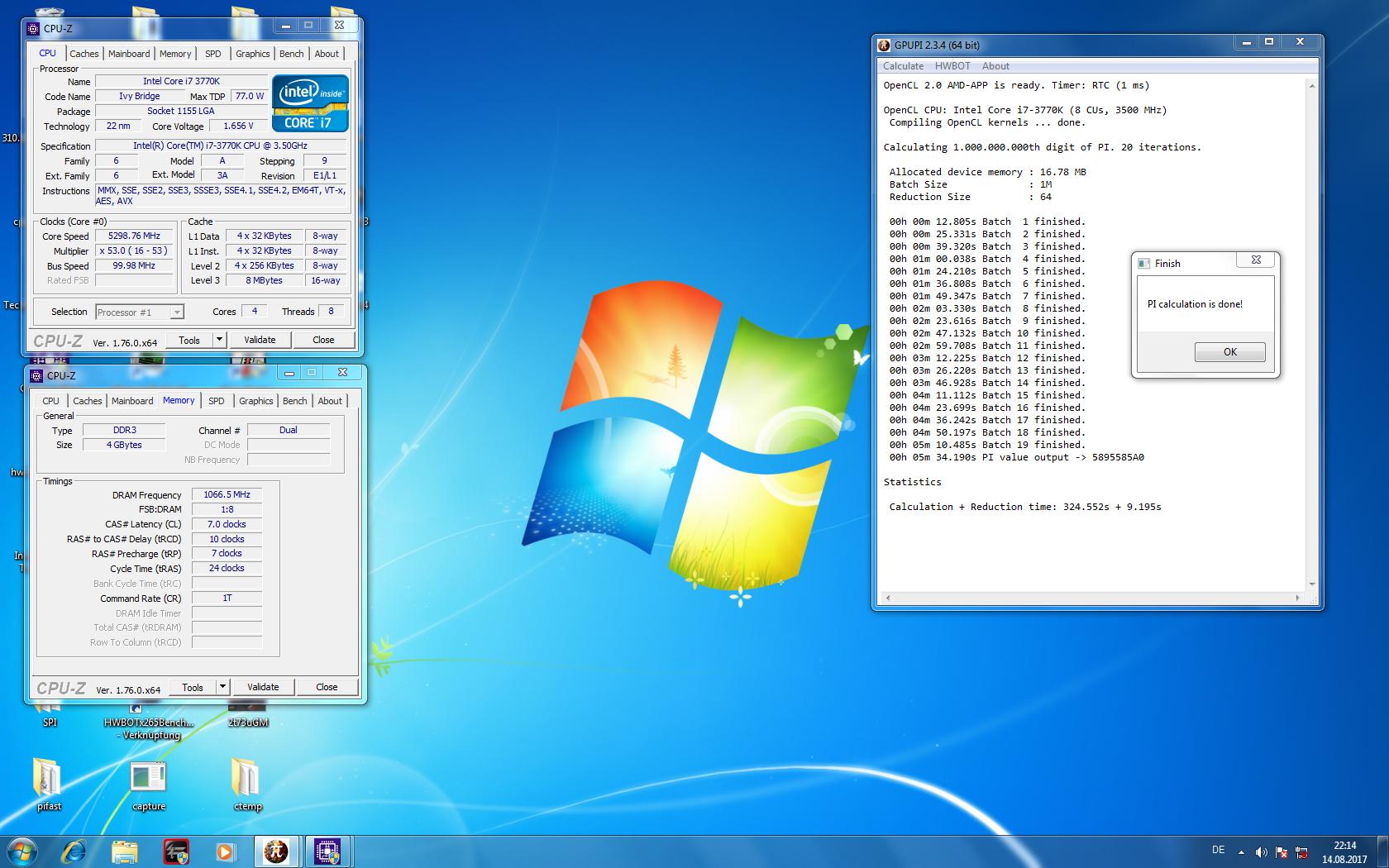Open Calculate menu in GPUPI
The image size is (1389, 868).
(x=903, y=66)
